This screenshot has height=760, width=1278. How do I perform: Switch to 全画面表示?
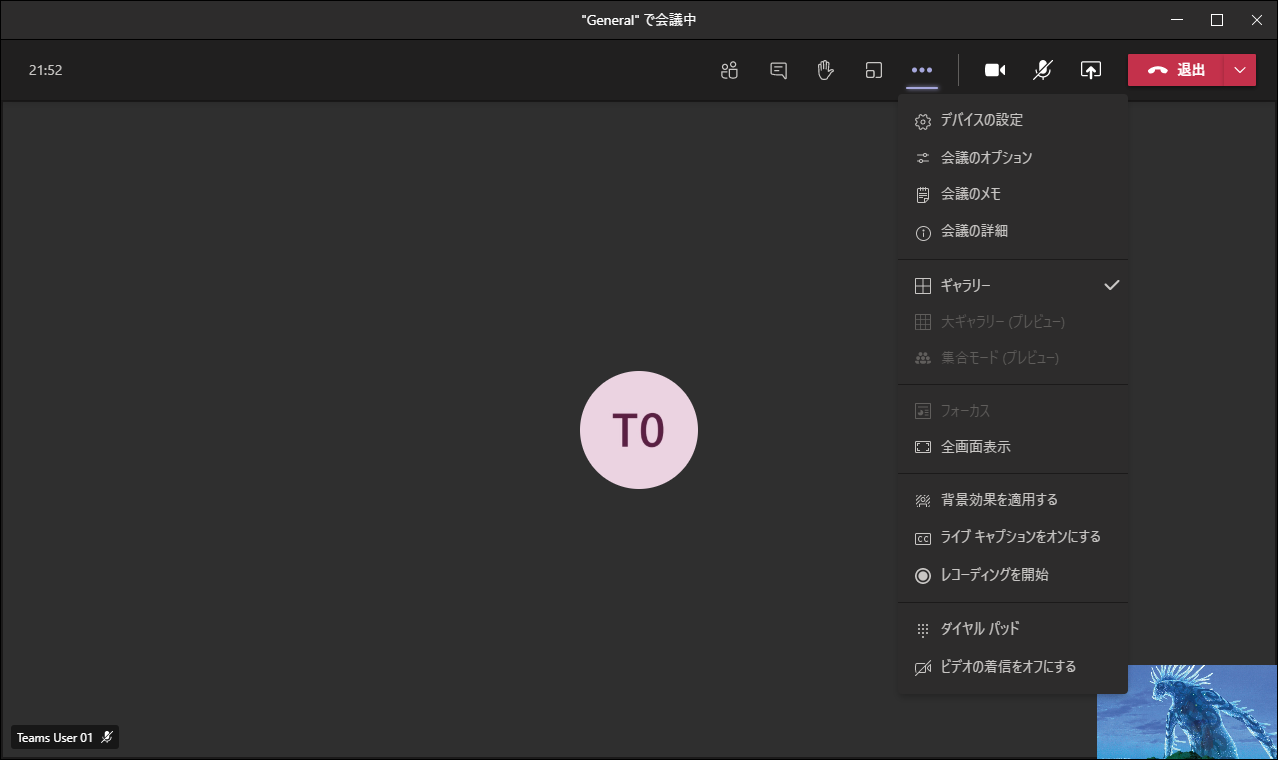[1013, 447]
